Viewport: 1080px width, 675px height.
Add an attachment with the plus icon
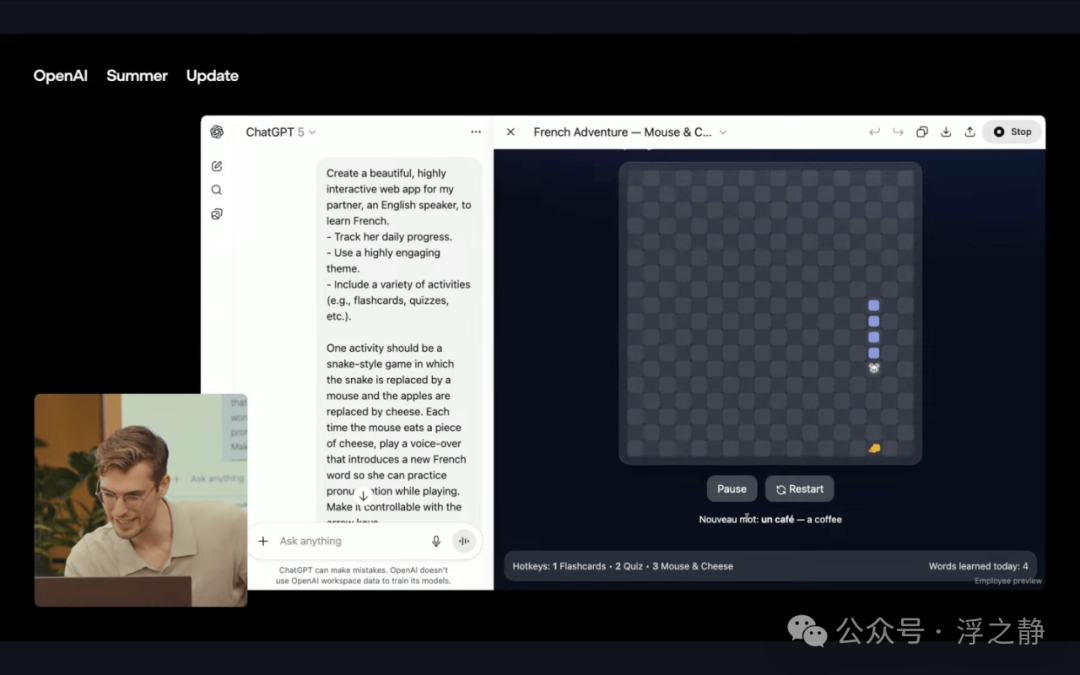pyautogui.click(x=263, y=541)
